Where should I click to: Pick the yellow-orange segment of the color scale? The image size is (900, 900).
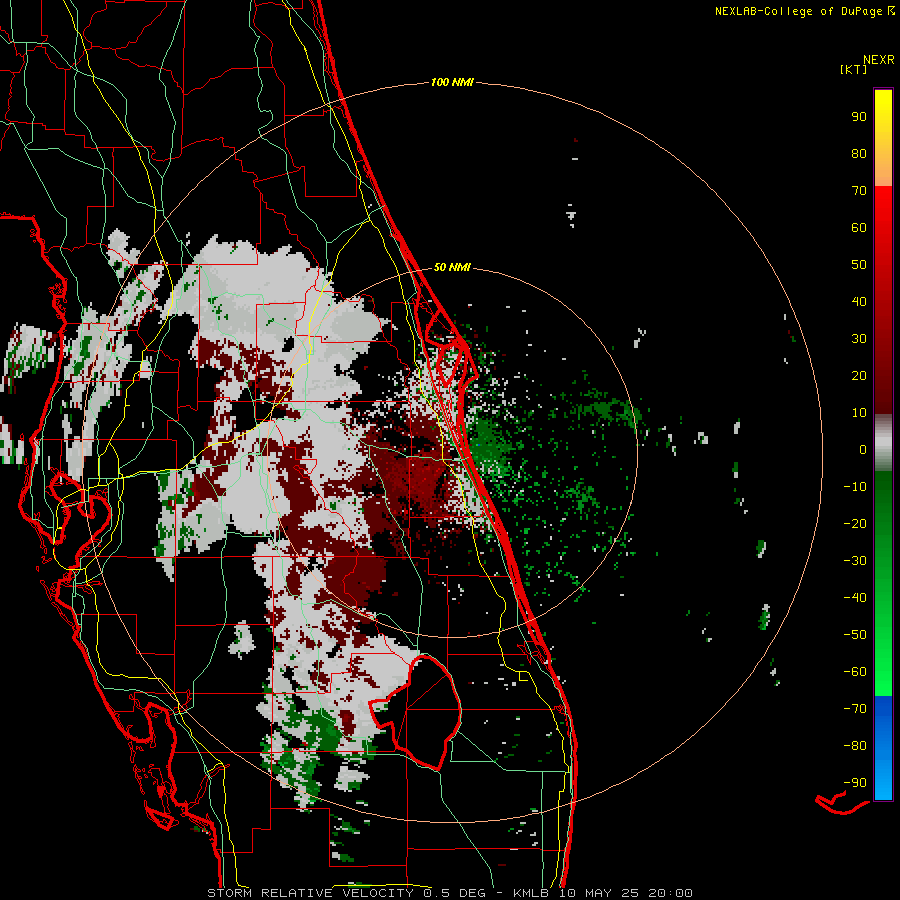click(883, 138)
